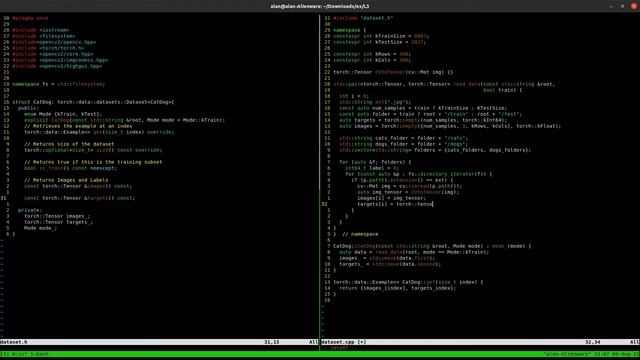Click the 'int i = 0;' line
The image size is (640, 360).
coord(354,96)
